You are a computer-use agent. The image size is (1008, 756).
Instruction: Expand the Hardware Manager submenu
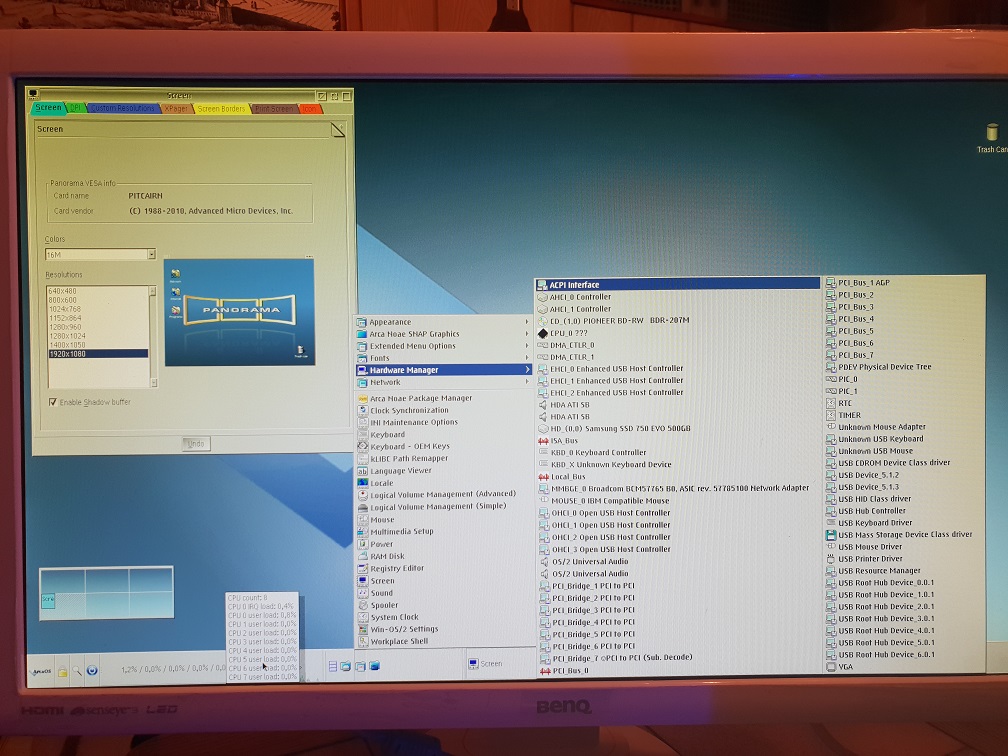[x=444, y=370]
